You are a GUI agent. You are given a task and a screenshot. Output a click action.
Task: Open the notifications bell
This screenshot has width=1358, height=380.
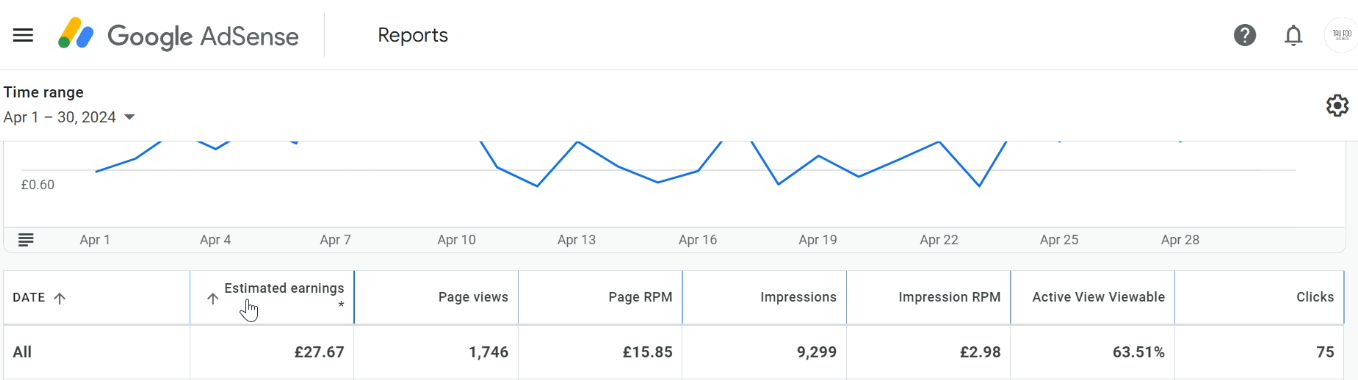click(1294, 35)
